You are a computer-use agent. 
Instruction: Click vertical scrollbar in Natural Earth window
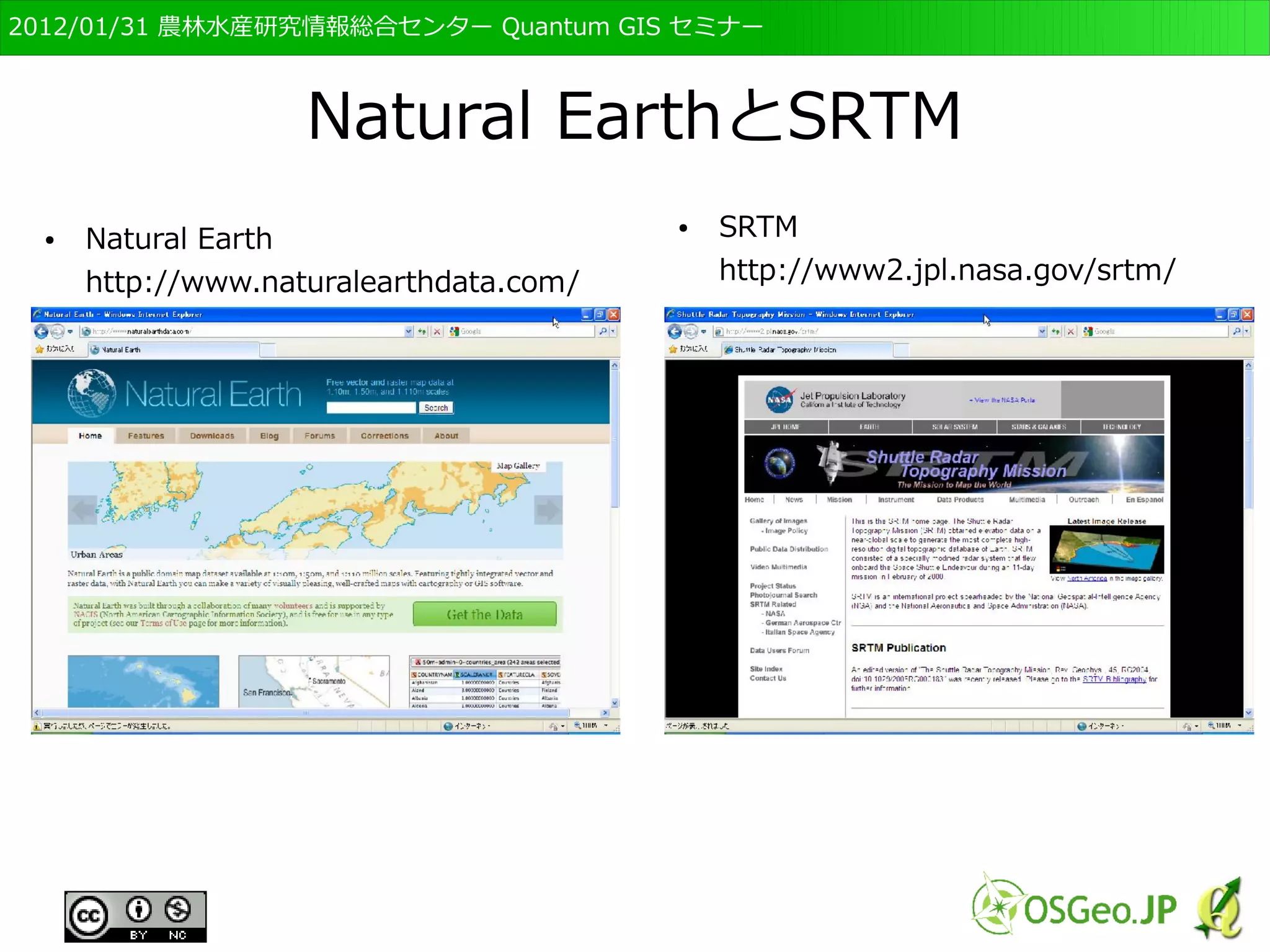click(615, 533)
